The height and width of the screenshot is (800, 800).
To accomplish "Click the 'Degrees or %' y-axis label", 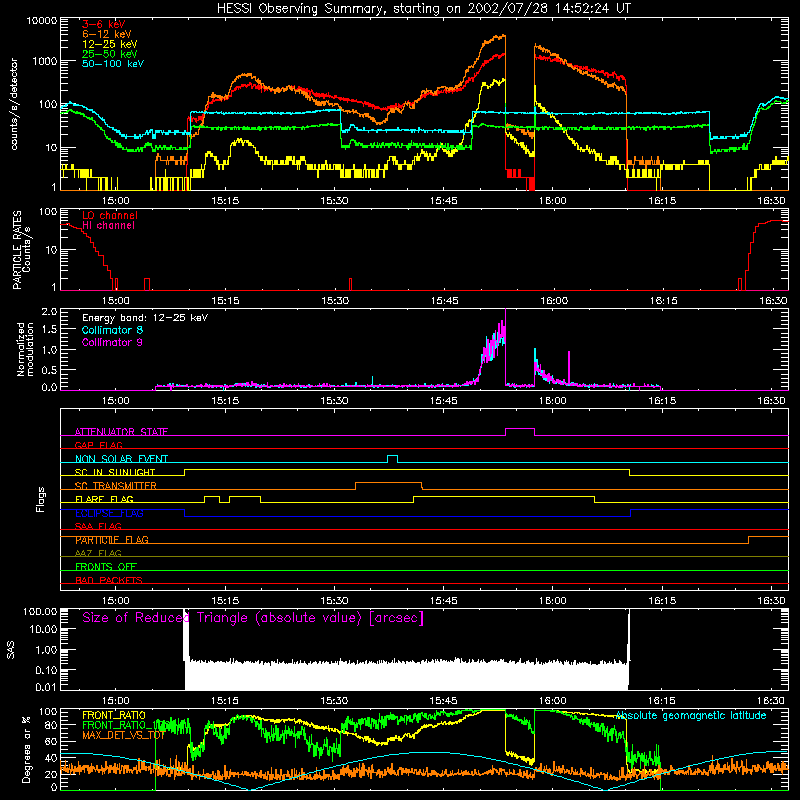I will pos(26,749).
